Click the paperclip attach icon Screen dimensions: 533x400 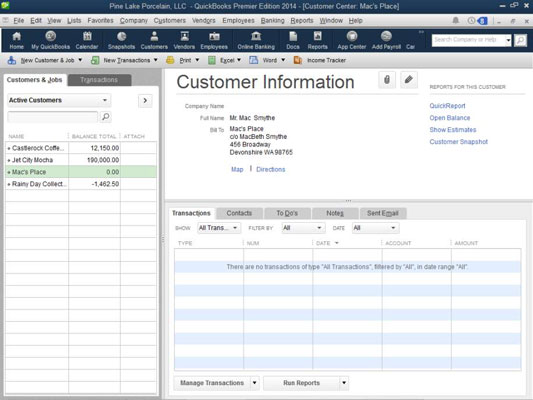[387, 80]
